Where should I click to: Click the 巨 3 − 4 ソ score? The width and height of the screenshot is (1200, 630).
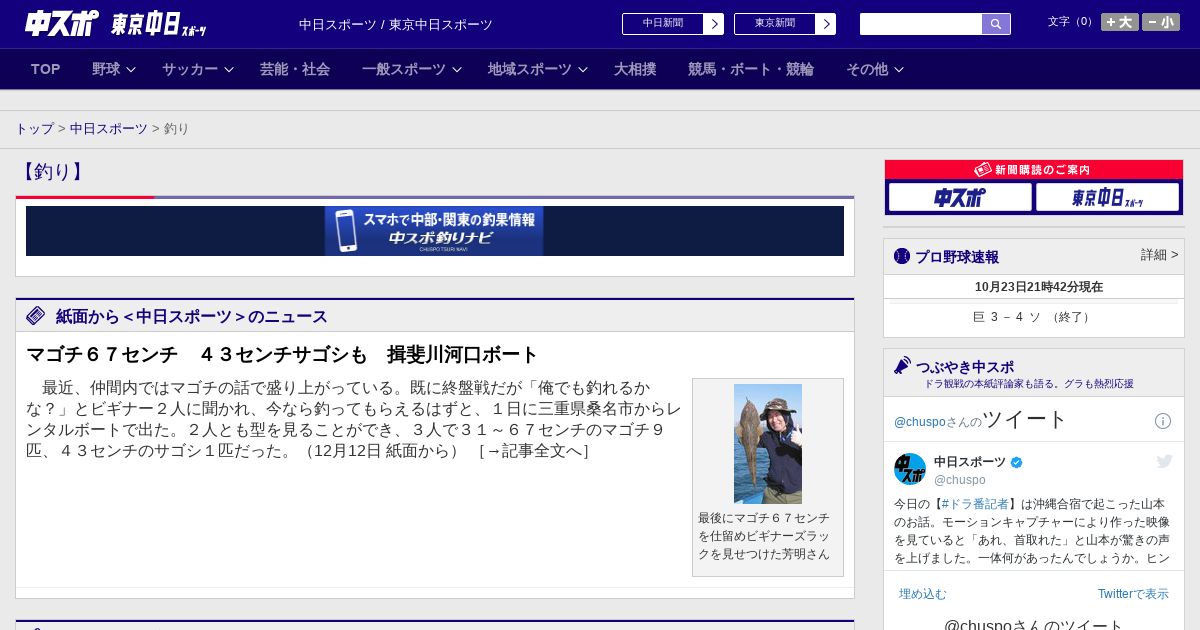1033,317
